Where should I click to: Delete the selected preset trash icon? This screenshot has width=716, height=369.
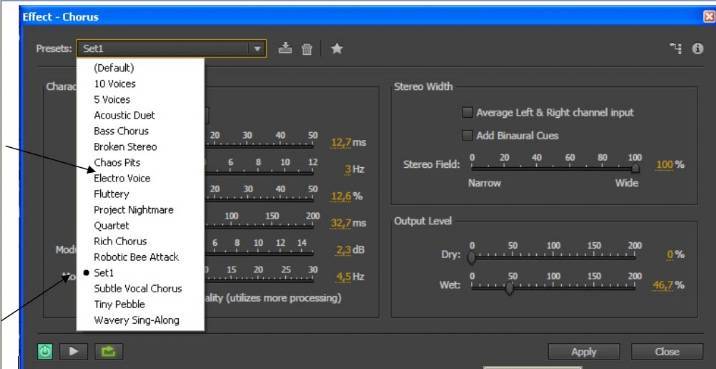point(307,48)
